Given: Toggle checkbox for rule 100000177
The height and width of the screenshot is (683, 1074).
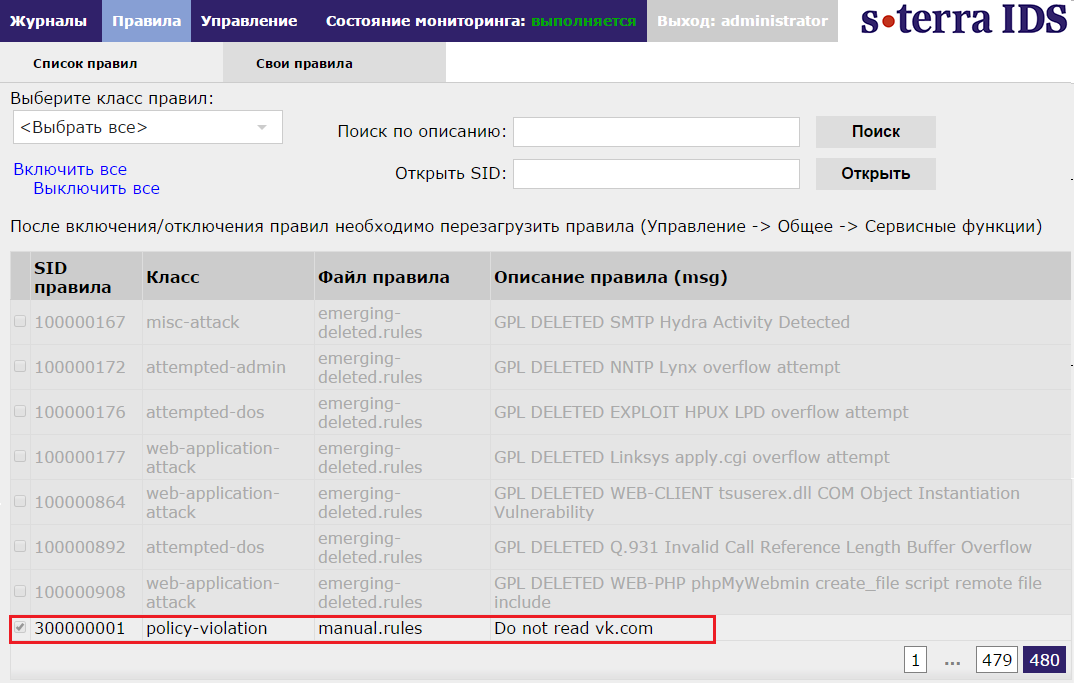Looking at the screenshot, I should point(21,456).
